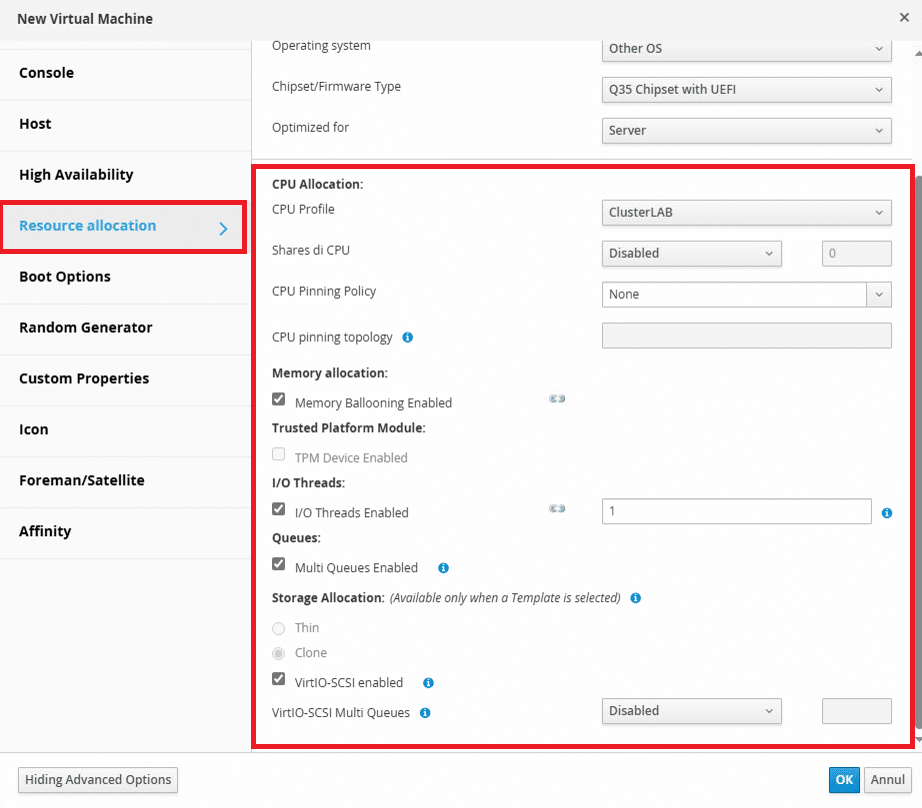The image size is (922, 808).
Task: Click info icon next to Multi Queues Enabled
Action: point(443,568)
